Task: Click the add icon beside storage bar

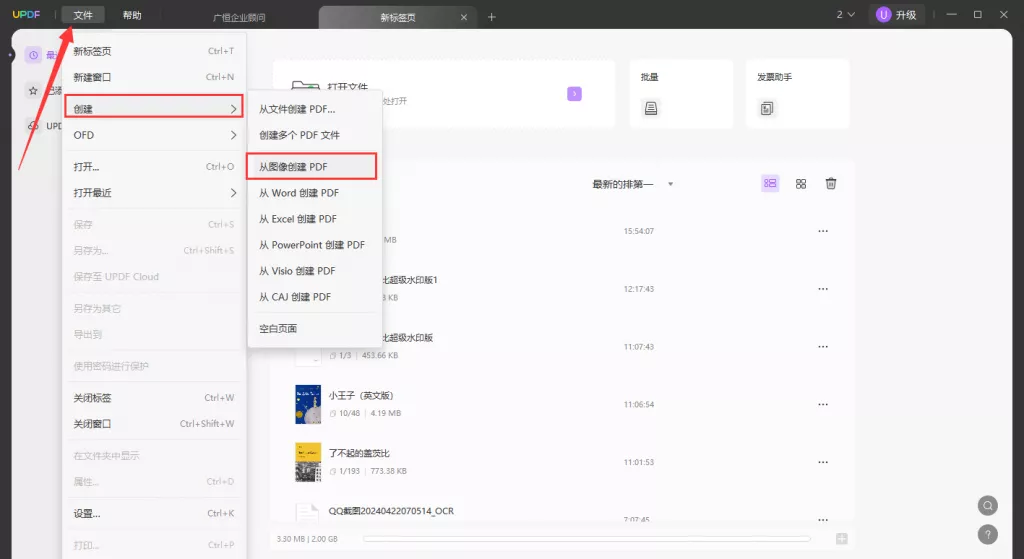Action: coord(842,539)
